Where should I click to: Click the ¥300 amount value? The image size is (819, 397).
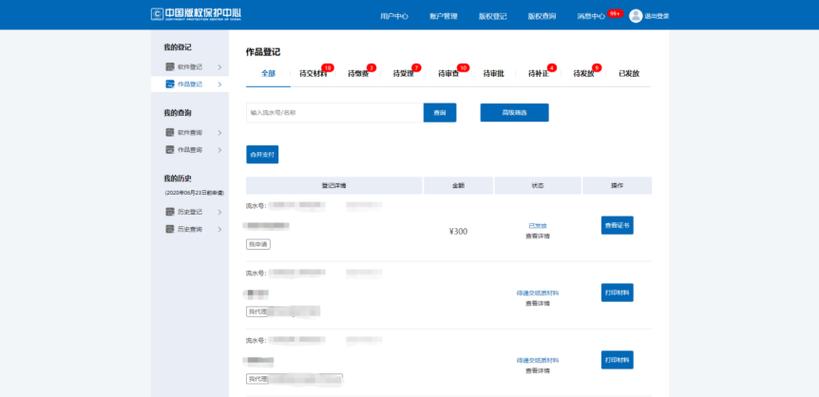[x=458, y=231]
